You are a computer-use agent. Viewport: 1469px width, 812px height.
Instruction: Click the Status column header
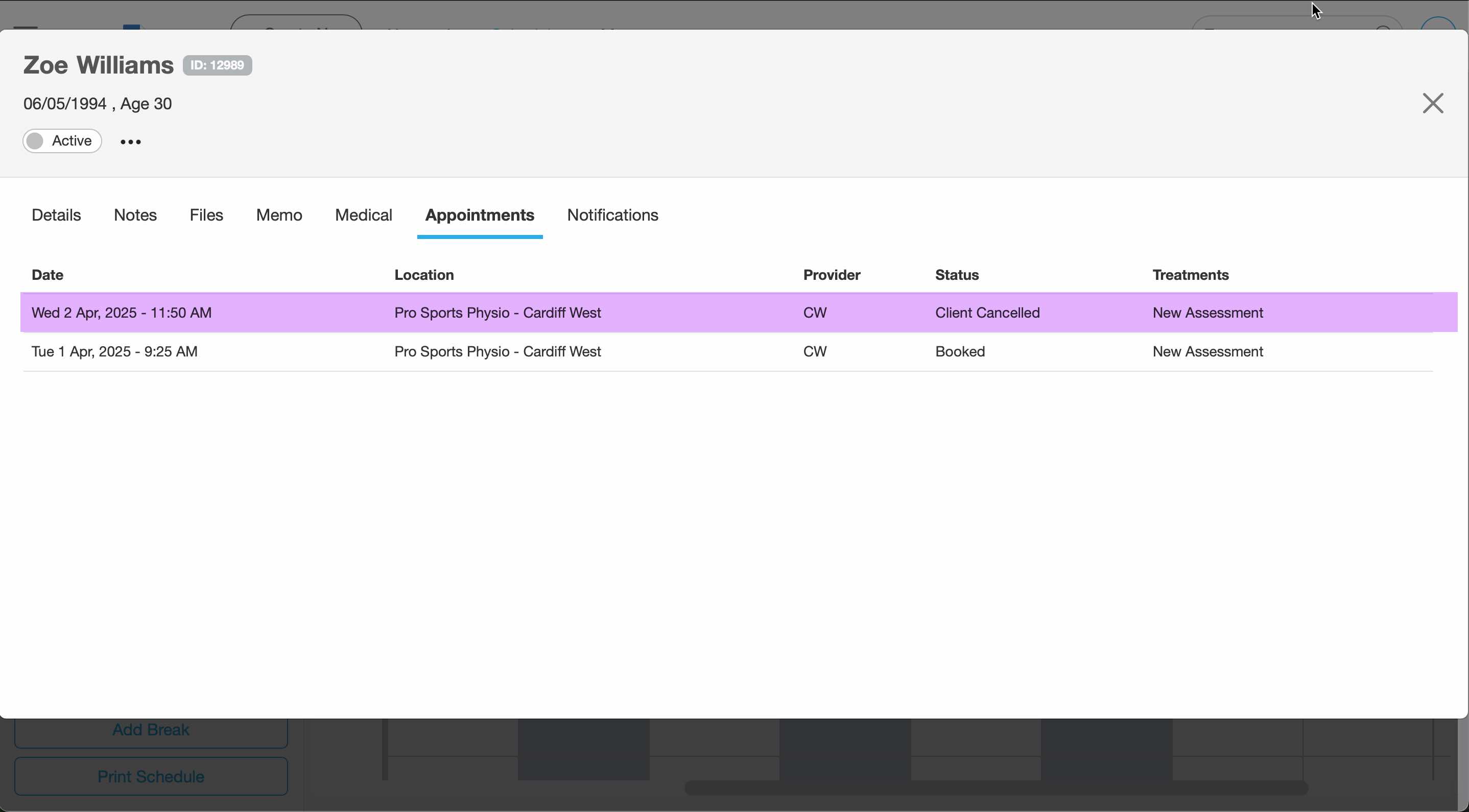click(957, 275)
